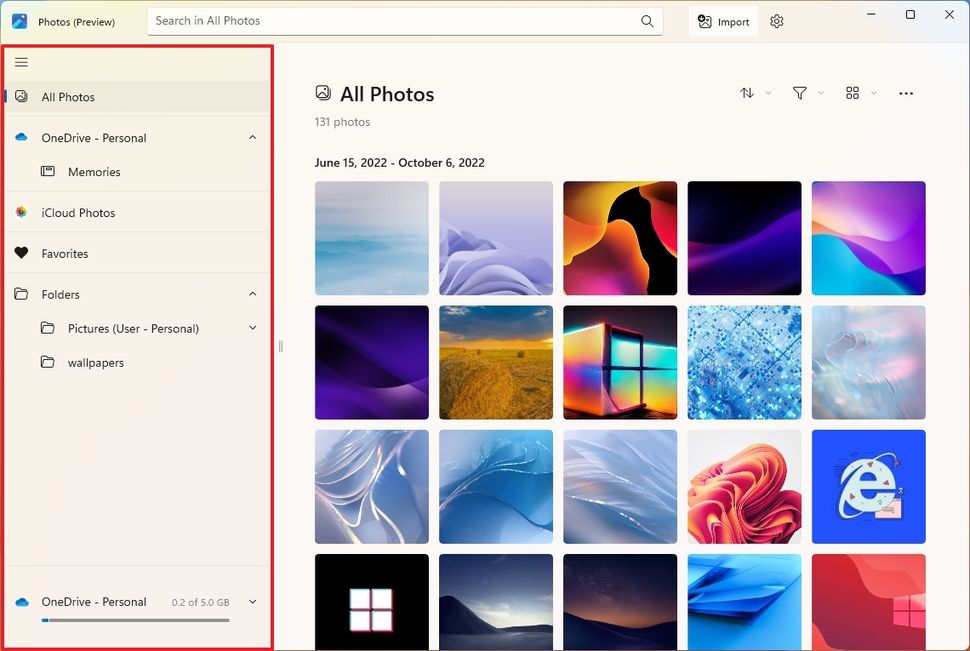Open the Settings gear icon
970x651 pixels.
[777, 20]
